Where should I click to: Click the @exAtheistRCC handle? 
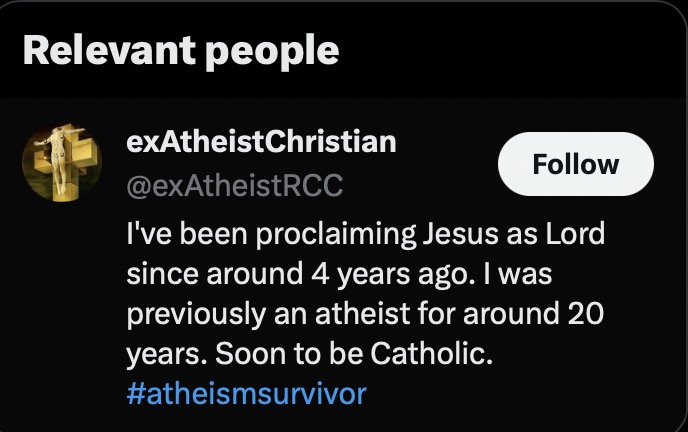click(x=234, y=186)
